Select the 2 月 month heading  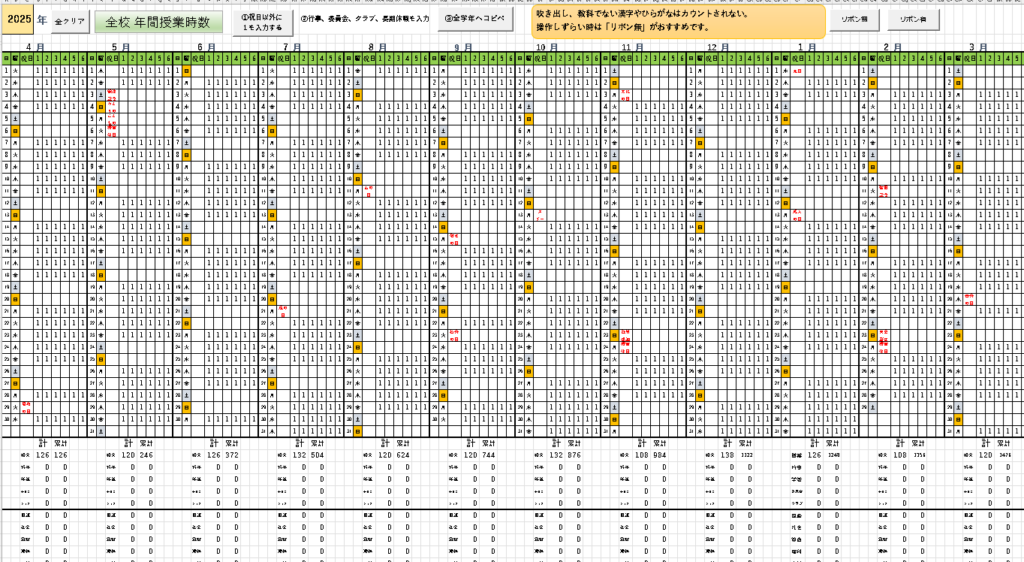click(892, 47)
